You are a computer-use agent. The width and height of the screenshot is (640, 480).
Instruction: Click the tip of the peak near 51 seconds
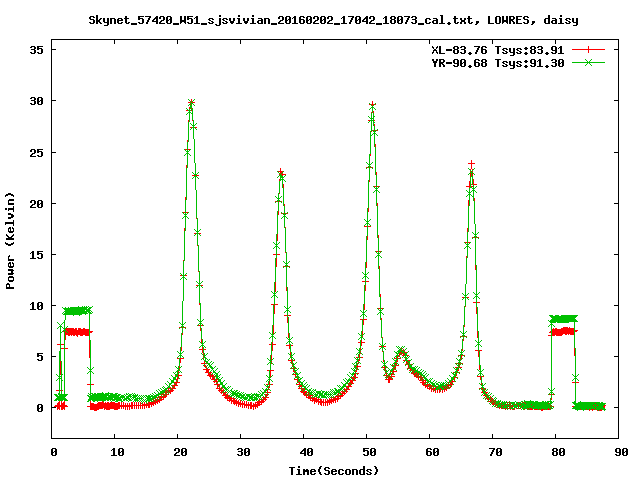(x=372, y=105)
